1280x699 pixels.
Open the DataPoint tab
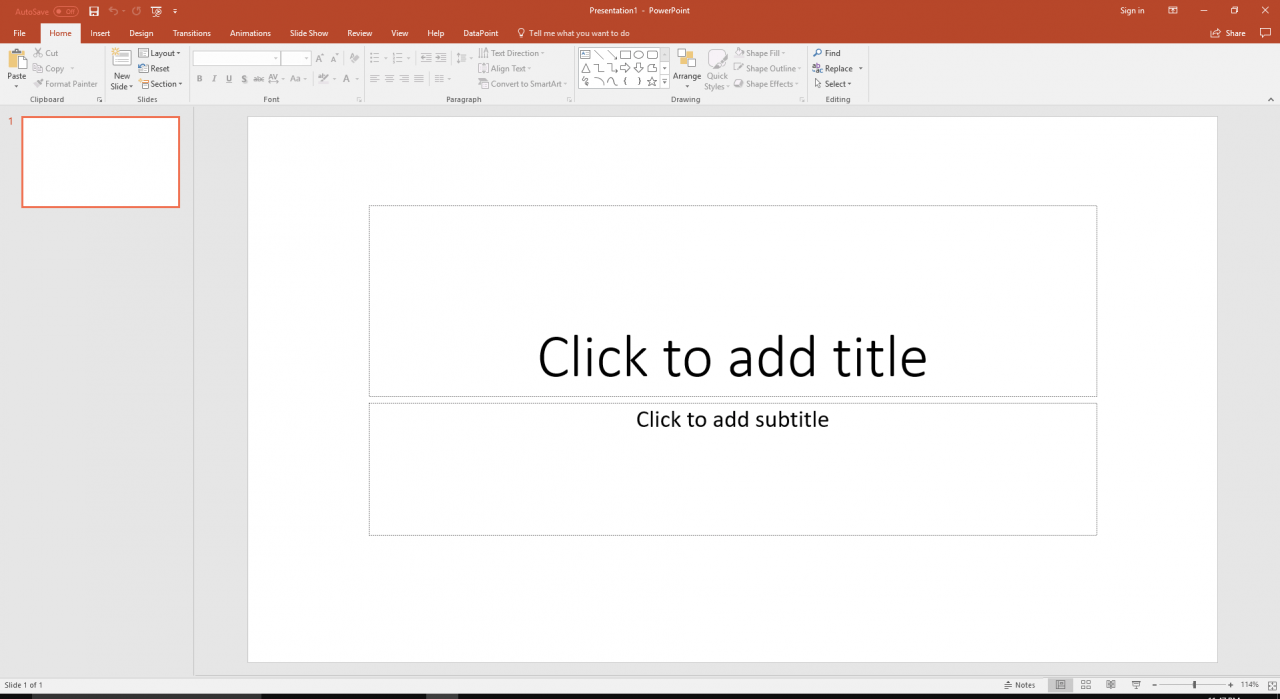tap(480, 33)
